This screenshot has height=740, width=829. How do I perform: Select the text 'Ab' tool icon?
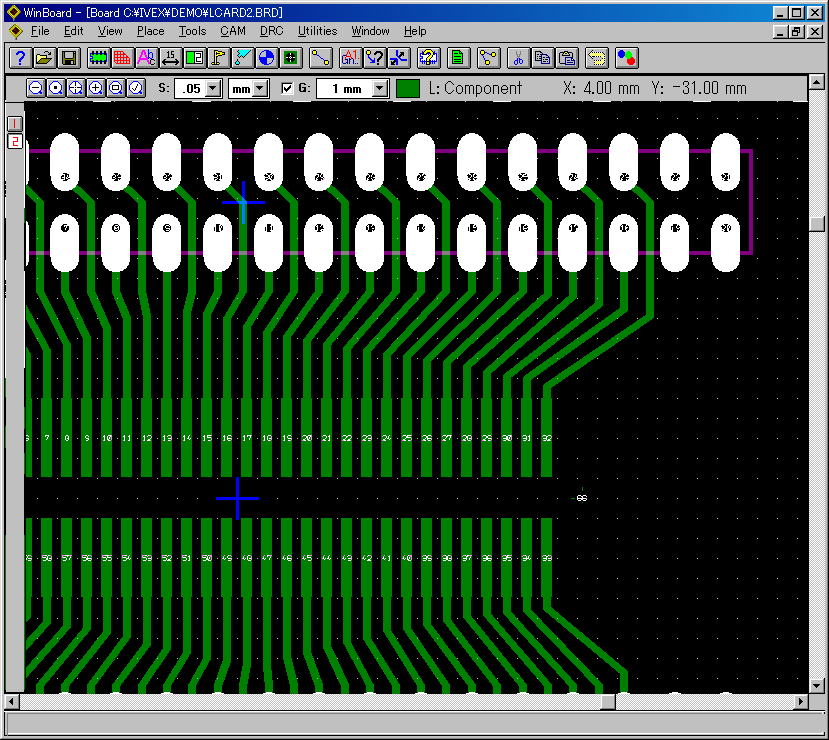146,58
